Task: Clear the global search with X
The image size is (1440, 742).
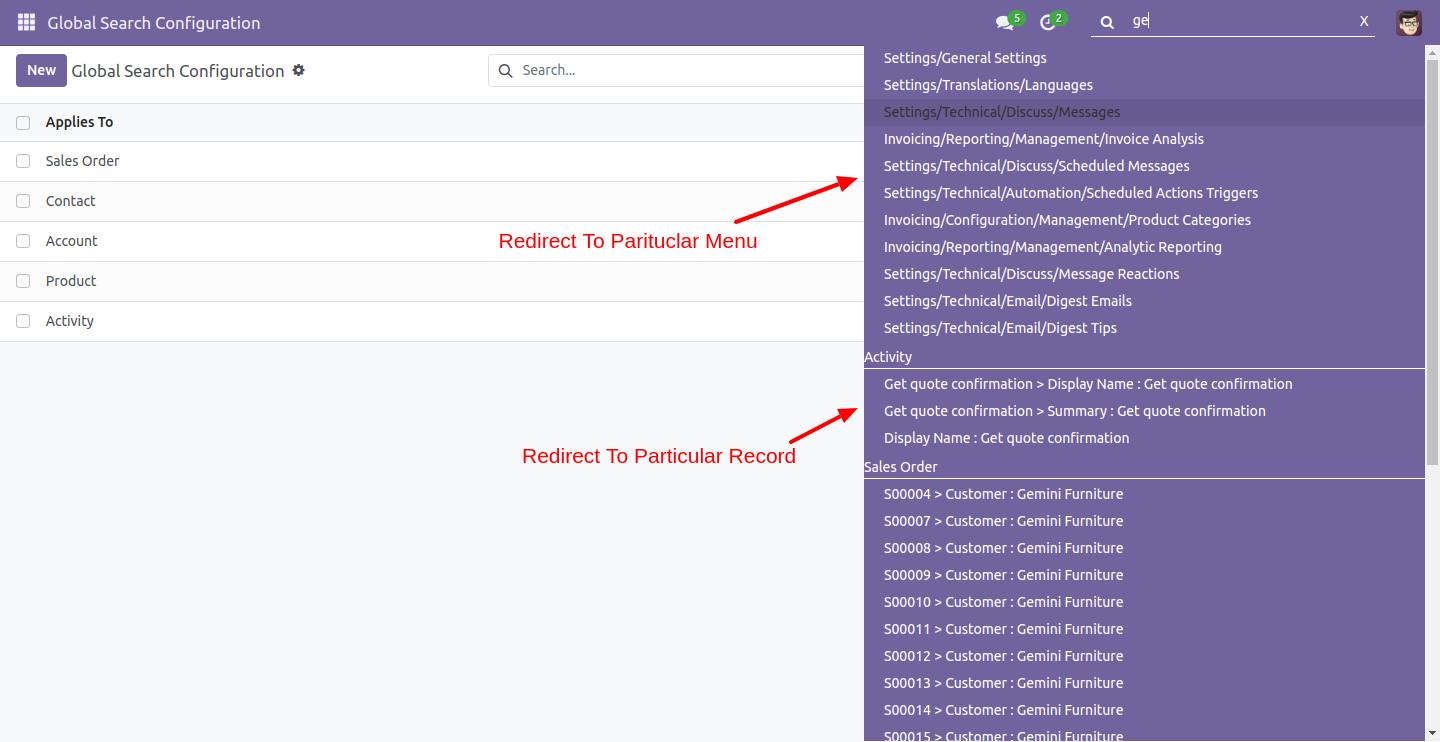Action: point(1364,21)
